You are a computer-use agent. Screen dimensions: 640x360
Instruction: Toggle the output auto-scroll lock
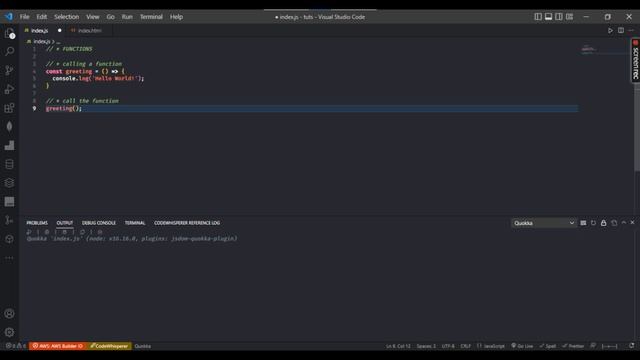pos(603,223)
